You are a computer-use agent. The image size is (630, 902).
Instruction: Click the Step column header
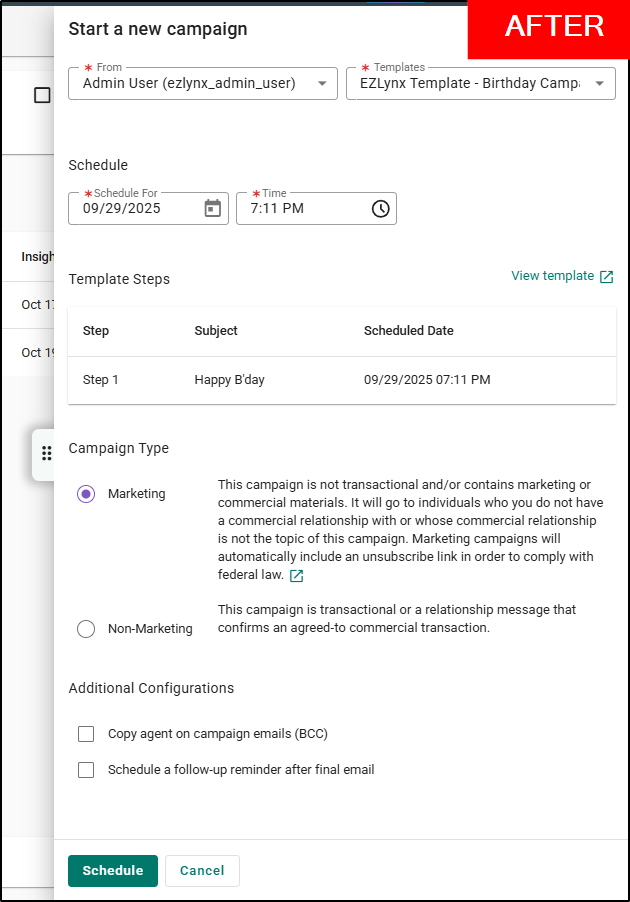pos(96,331)
